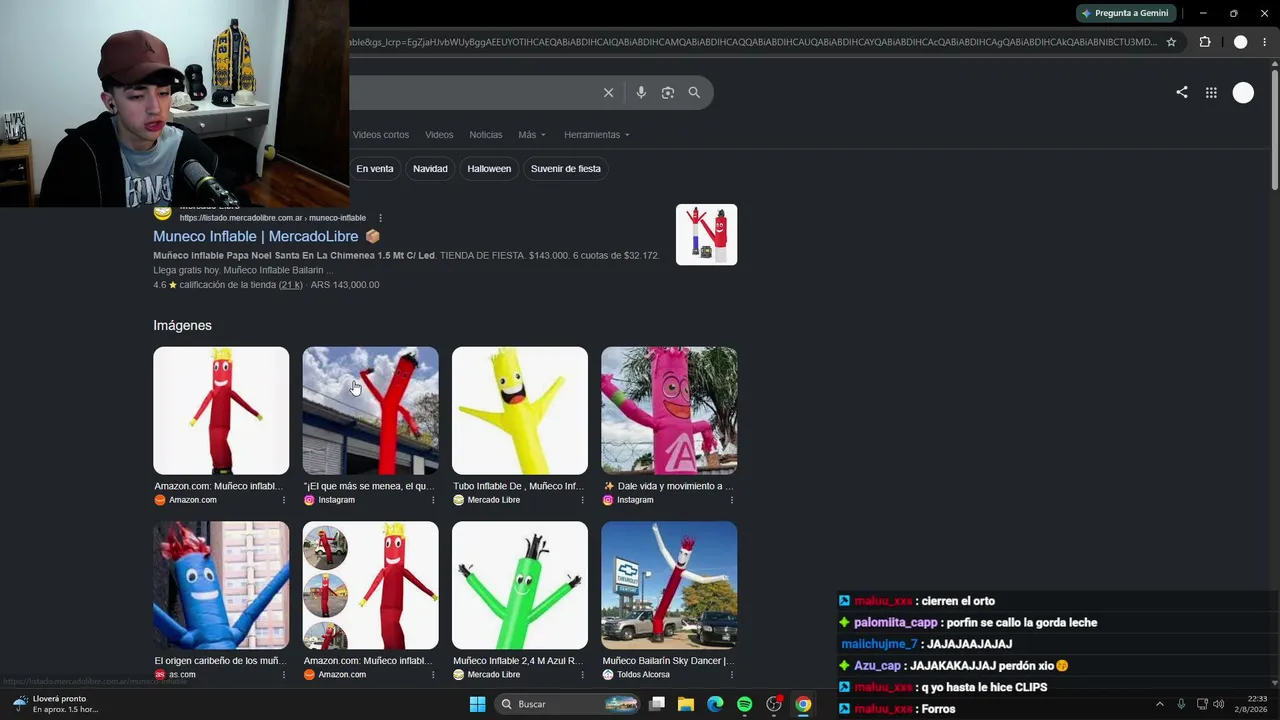Click the 'Pregunta a Gemini' button
This screenshot has width=1280, height=720.
[x=1126, y=13]
